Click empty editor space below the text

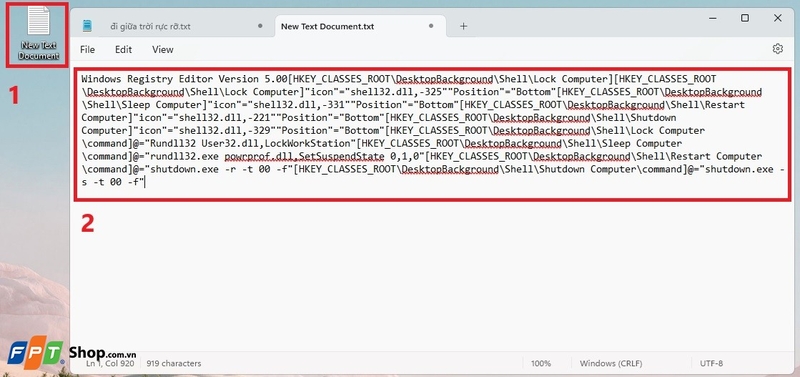coord(433,281)
